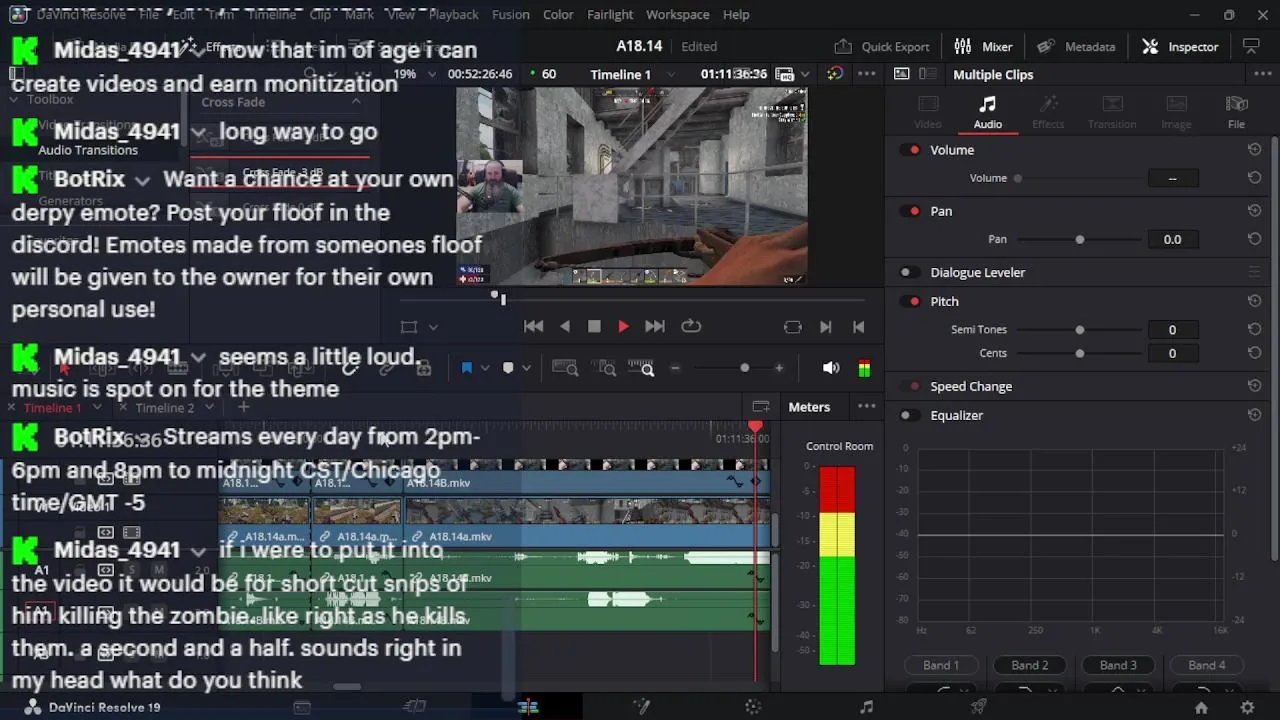
Task: Open the transform overlay dropdown arrow
Action: pos(433,327)
